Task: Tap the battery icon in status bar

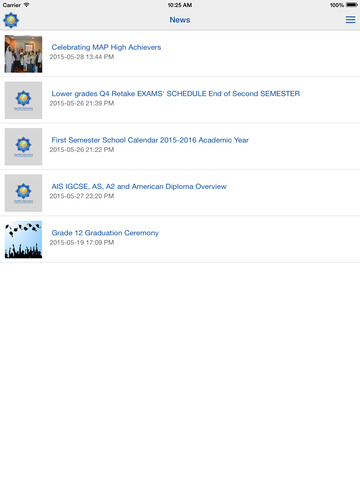Action: pos(352,5)
